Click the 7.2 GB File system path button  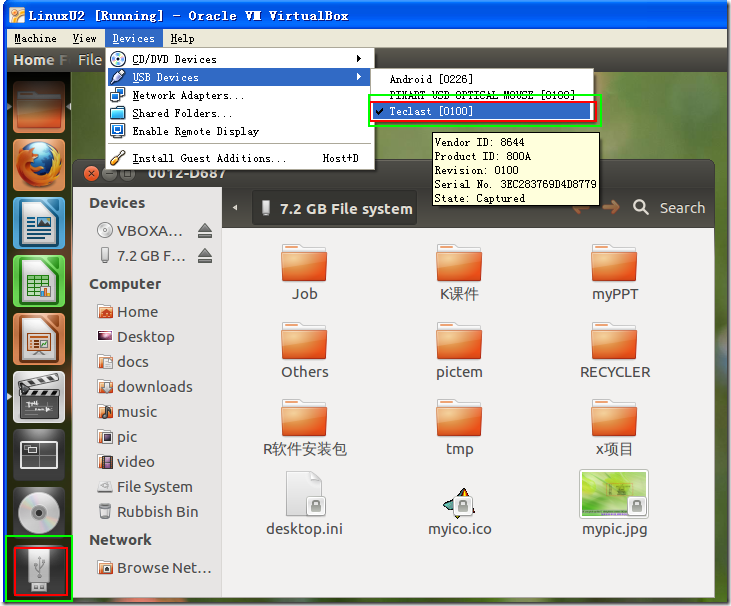click(335, 208)
